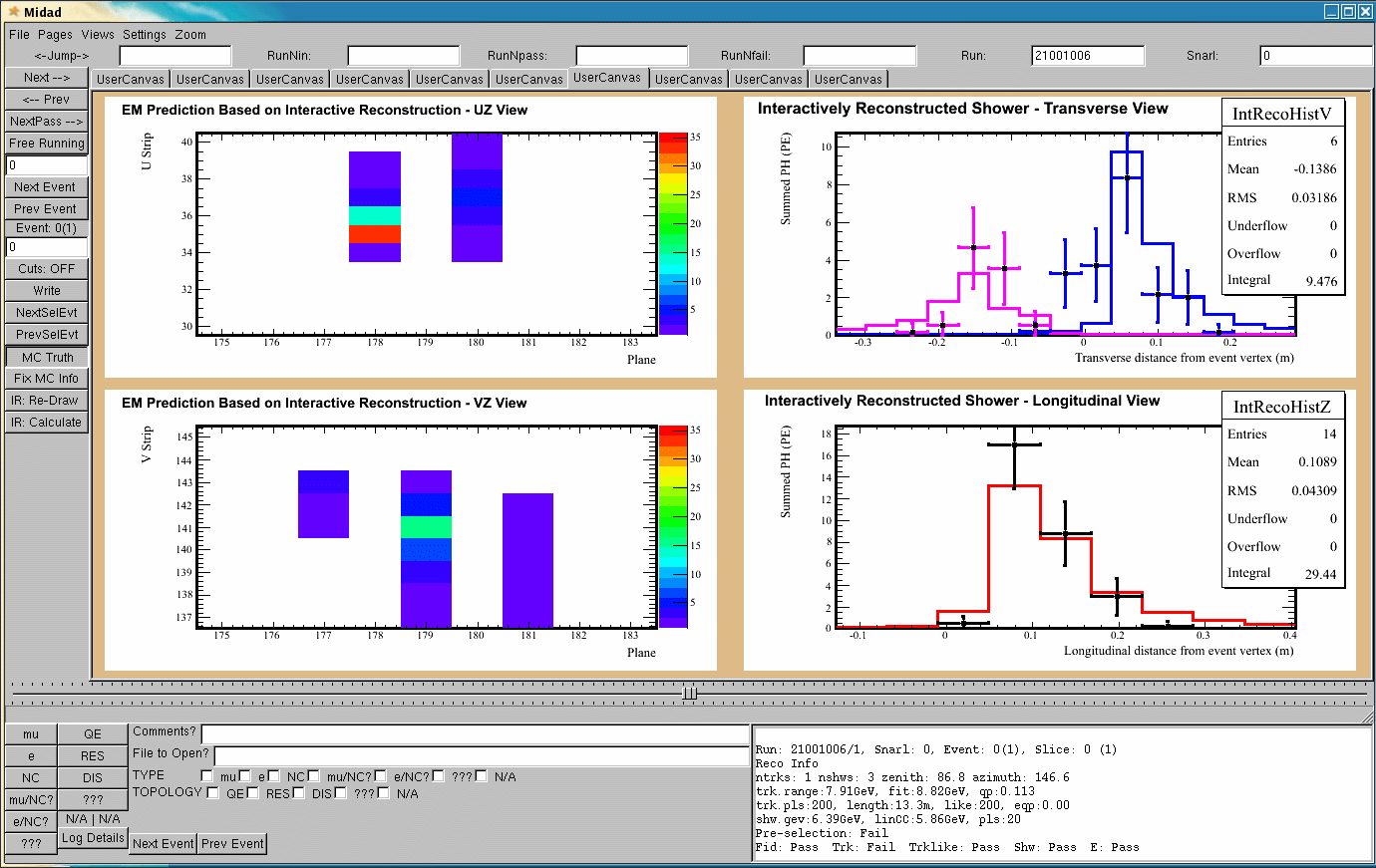Open the Zoom menu

pyautogui.click(x=190, y=34)
